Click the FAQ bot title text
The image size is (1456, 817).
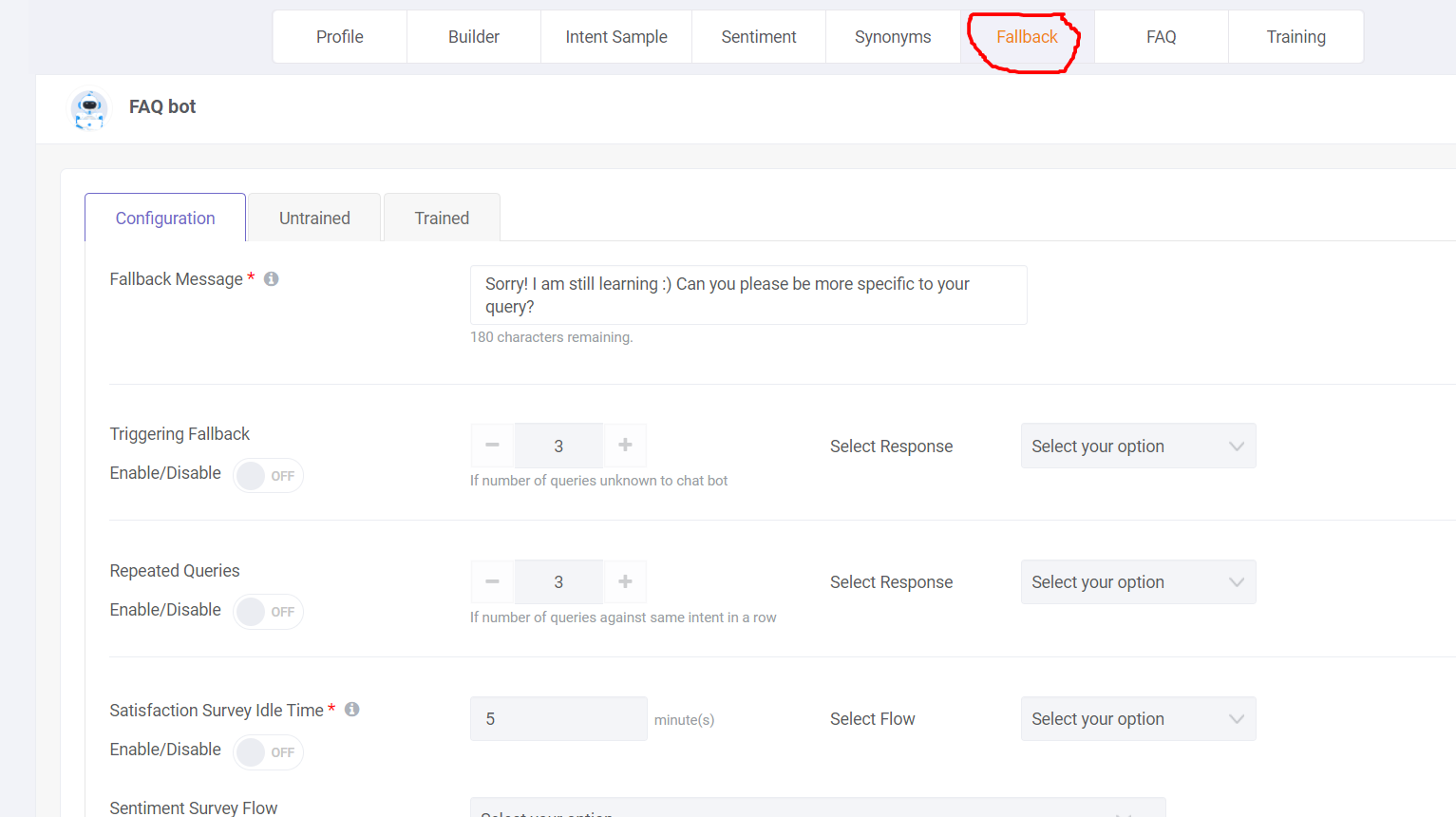pyautogui.click(x=162, y=106)
